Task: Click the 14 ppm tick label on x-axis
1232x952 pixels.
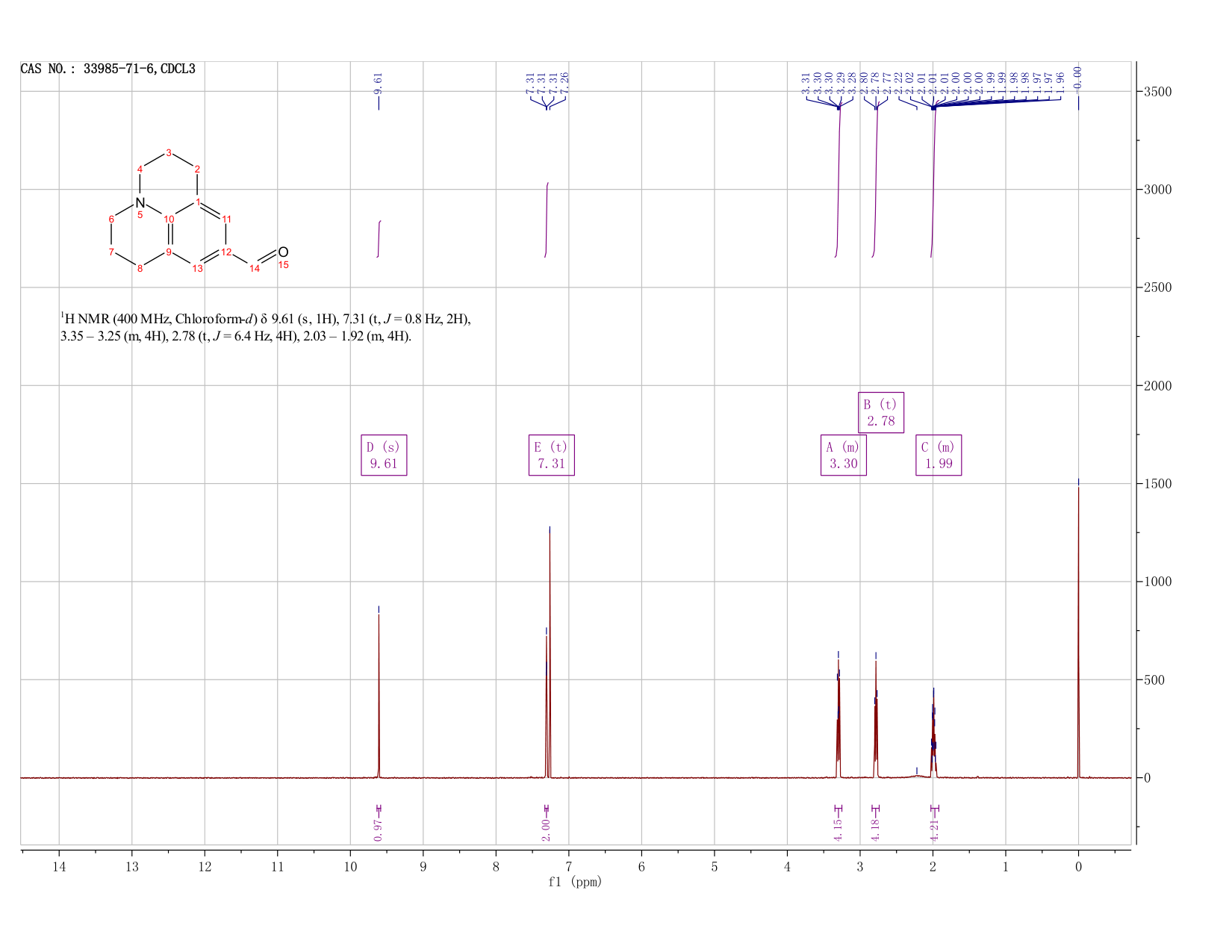Action: tap(59, 866)
